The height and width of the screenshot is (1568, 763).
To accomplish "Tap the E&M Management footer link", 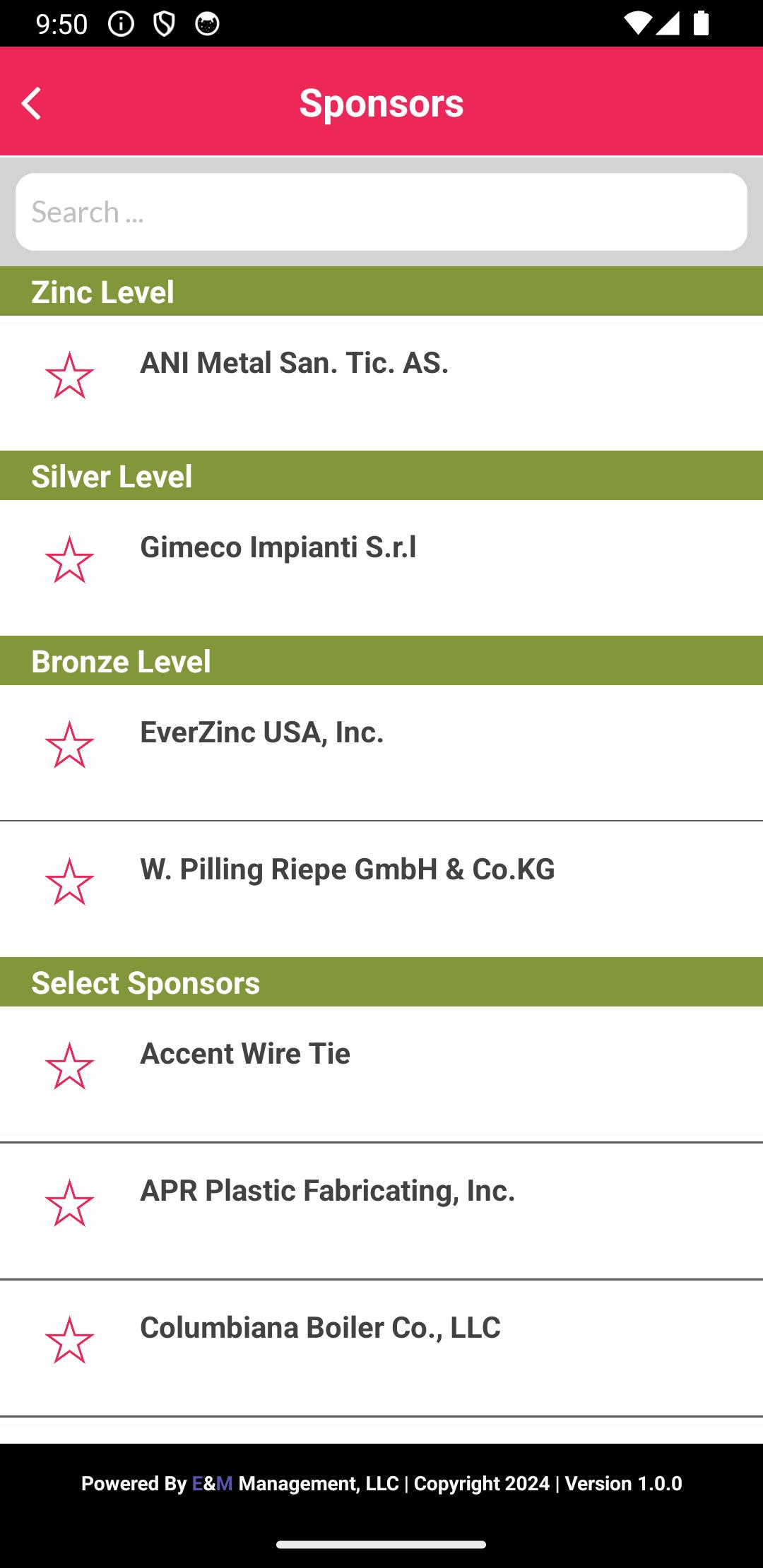I will click(295, 1483).
